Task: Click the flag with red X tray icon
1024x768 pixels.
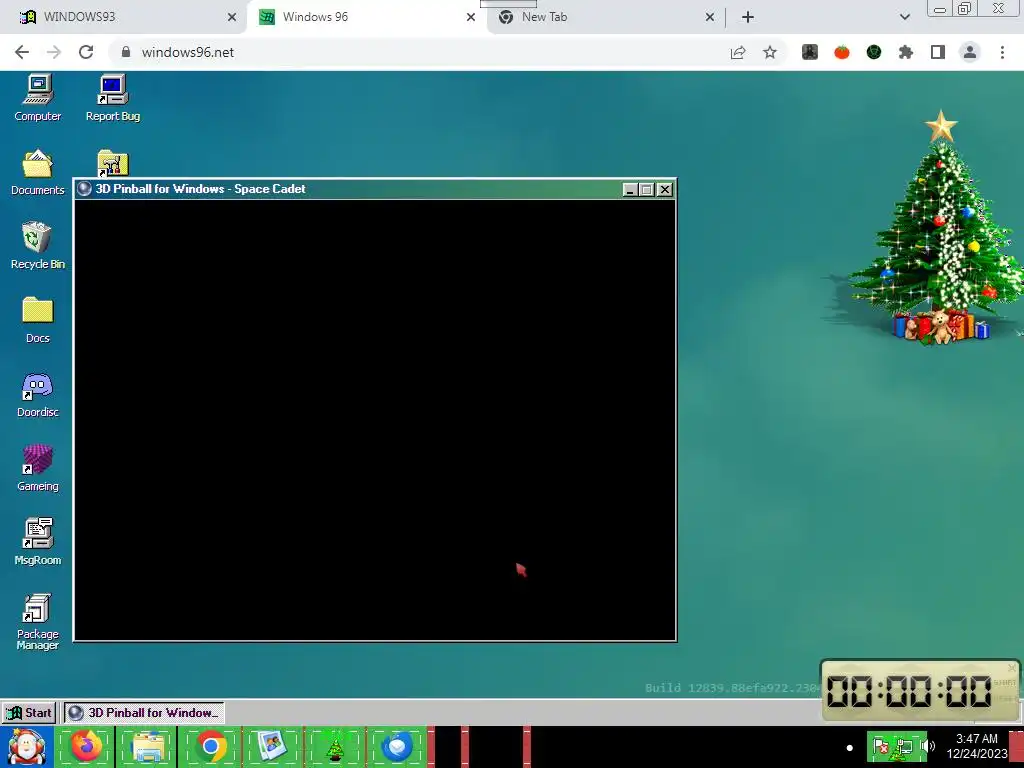Action: 881,746
